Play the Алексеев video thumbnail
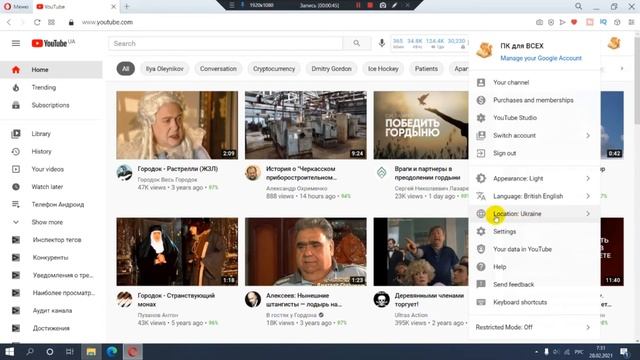640x360 pixels. point(306,251)
